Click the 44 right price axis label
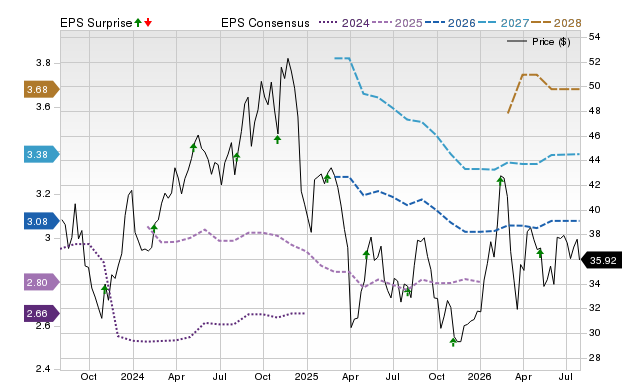Screen dimensions: 640x382 (594, 160)
